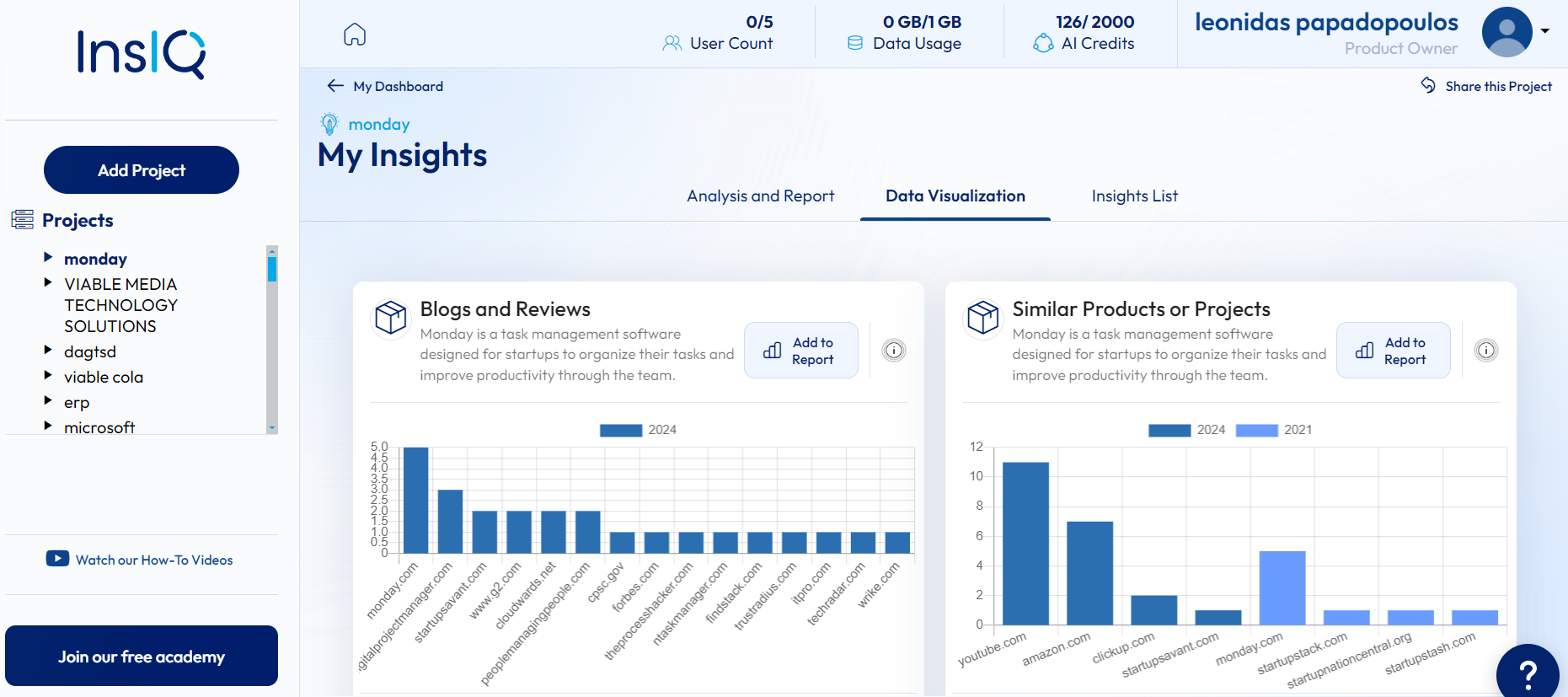The width and height of the screenshot is (1568, 697).
Task: Click the Projects list icon
Action: 23,220
